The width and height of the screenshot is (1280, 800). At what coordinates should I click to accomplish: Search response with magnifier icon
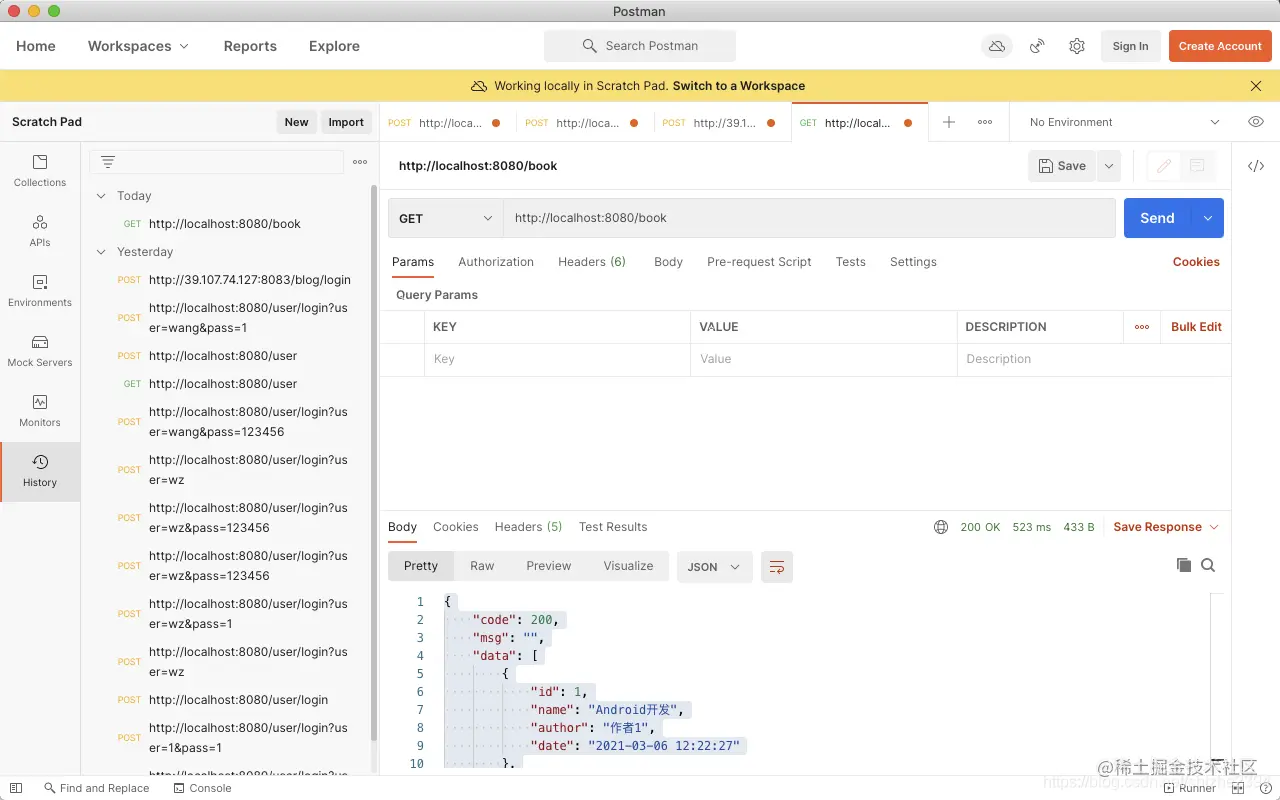pos(1208,565)
